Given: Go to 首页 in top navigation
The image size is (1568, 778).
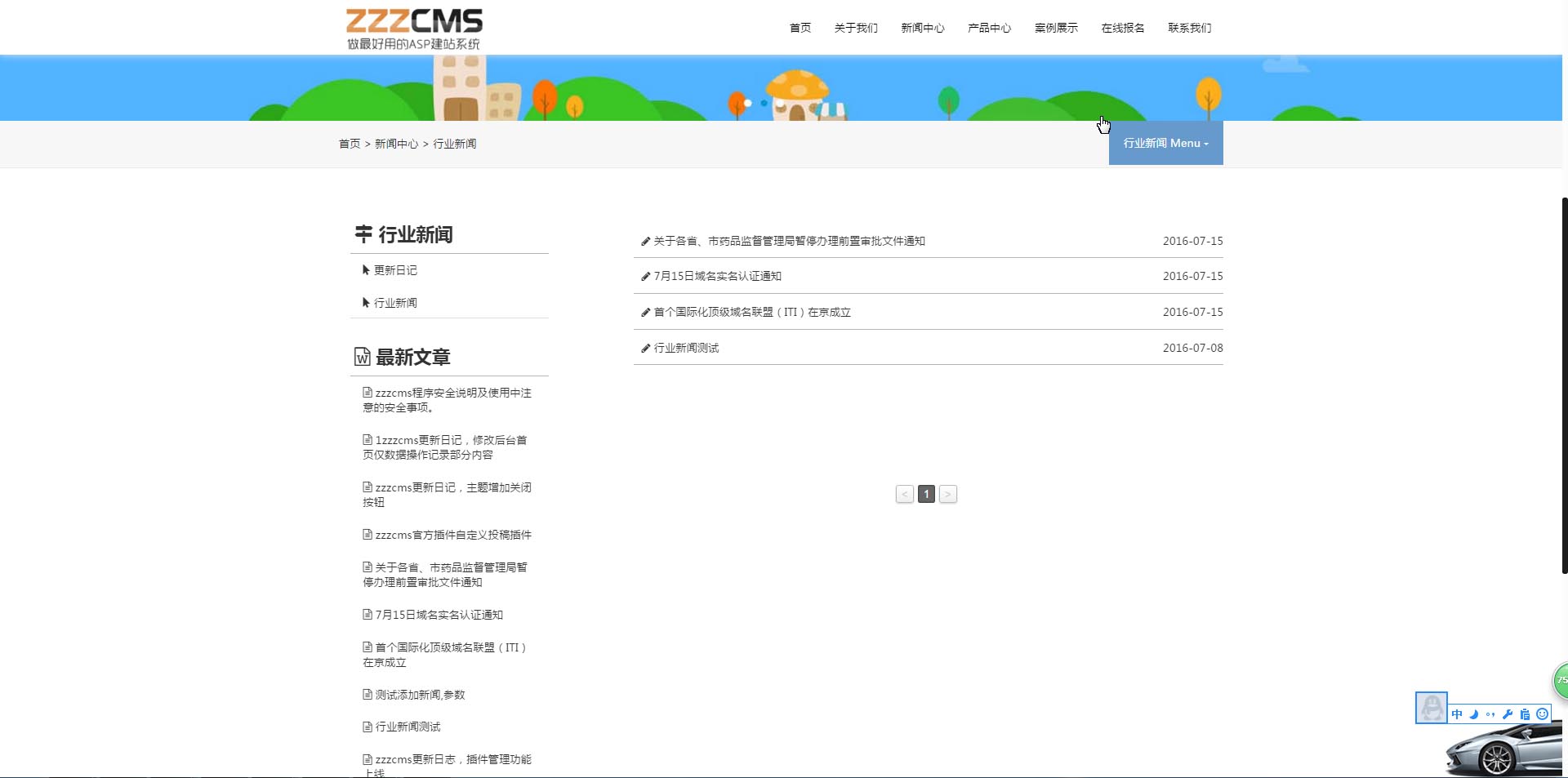Looking at the screenshot, I should (x=800, y=28).
